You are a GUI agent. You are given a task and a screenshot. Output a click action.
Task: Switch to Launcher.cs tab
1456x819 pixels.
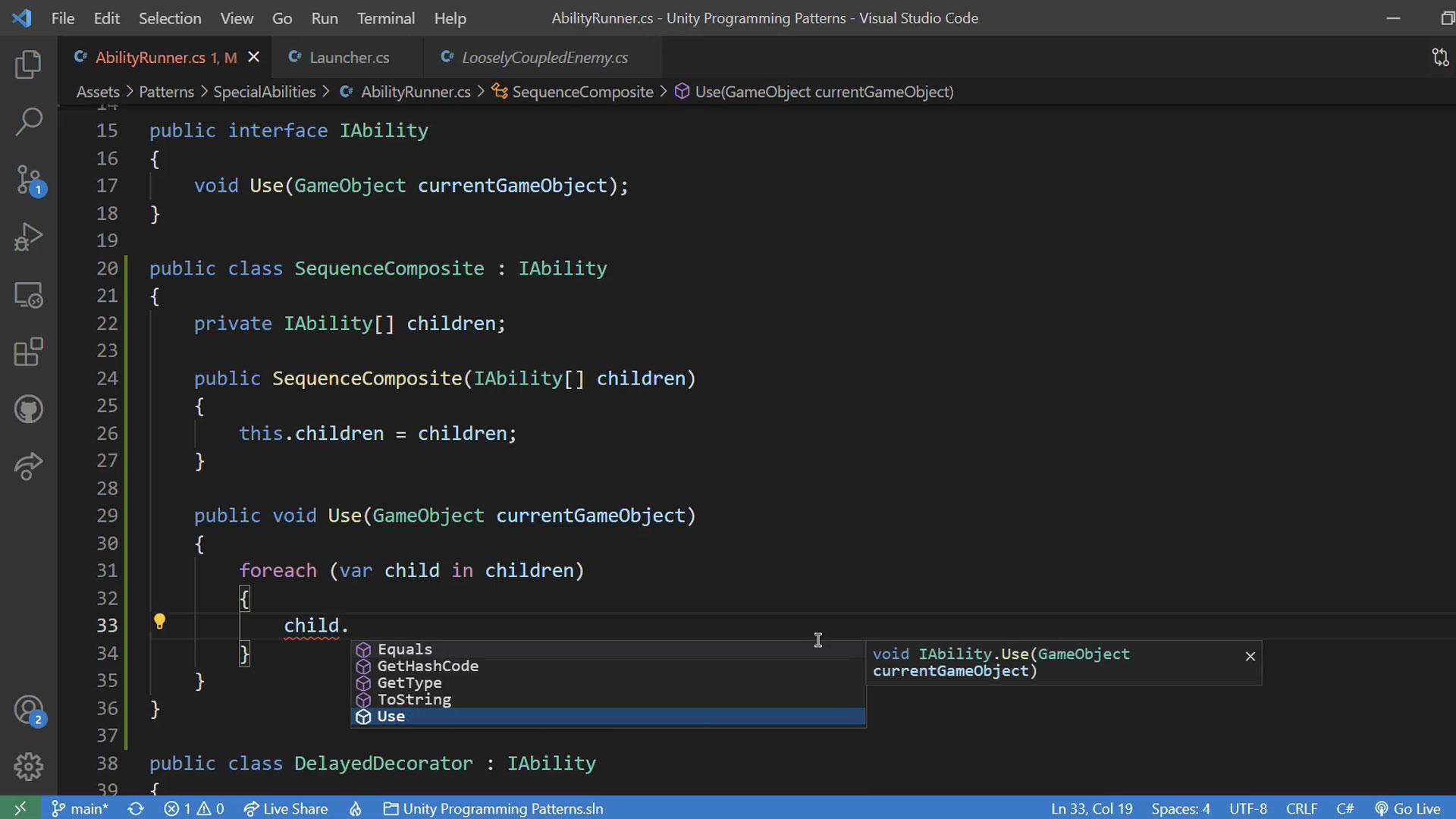(x=349, y=58)
